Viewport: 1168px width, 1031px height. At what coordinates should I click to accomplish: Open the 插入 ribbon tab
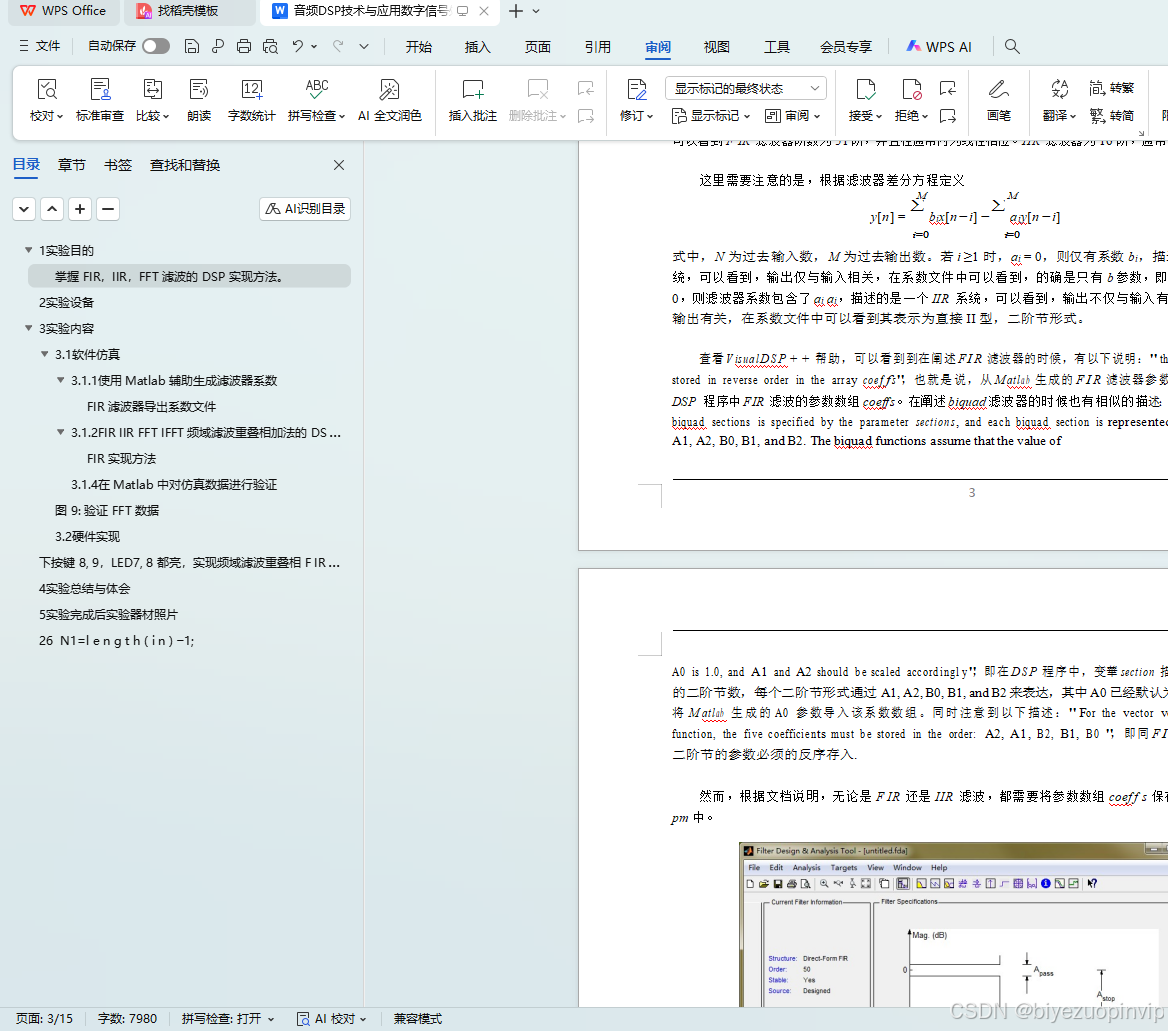point(477,46)
